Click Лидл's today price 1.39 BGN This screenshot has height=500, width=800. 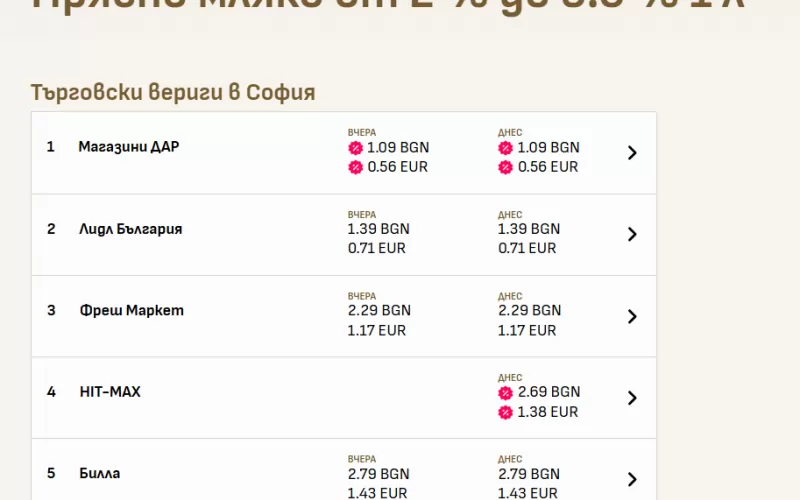[x=529, y=229]
